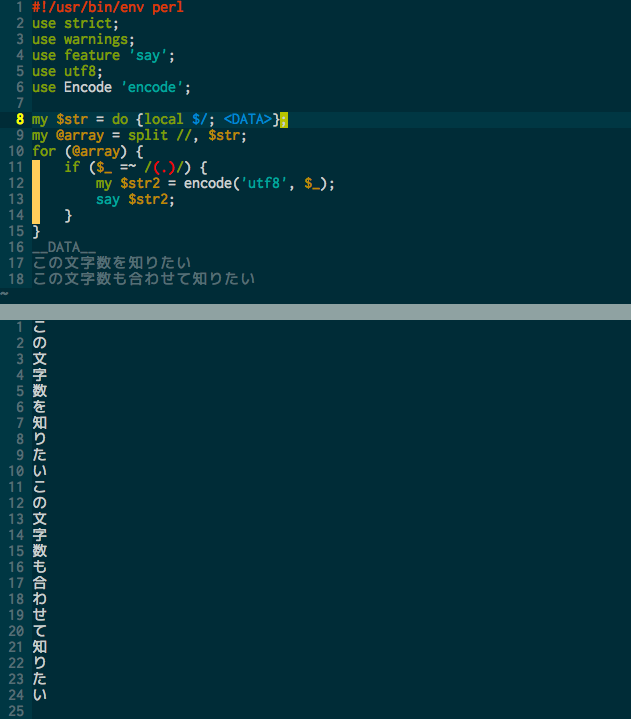
Task: Click the text 'この文字数を知りたい' on line 17
Action: pos(111,263)
